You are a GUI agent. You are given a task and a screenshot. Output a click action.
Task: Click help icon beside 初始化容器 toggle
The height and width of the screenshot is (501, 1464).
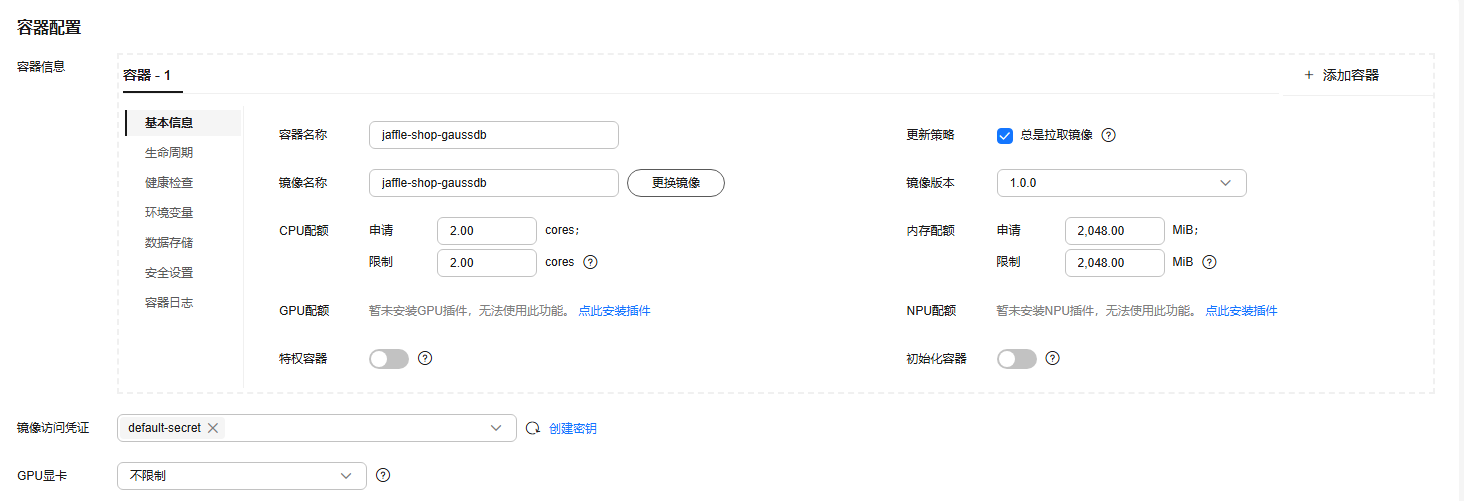pos(1052,358)
